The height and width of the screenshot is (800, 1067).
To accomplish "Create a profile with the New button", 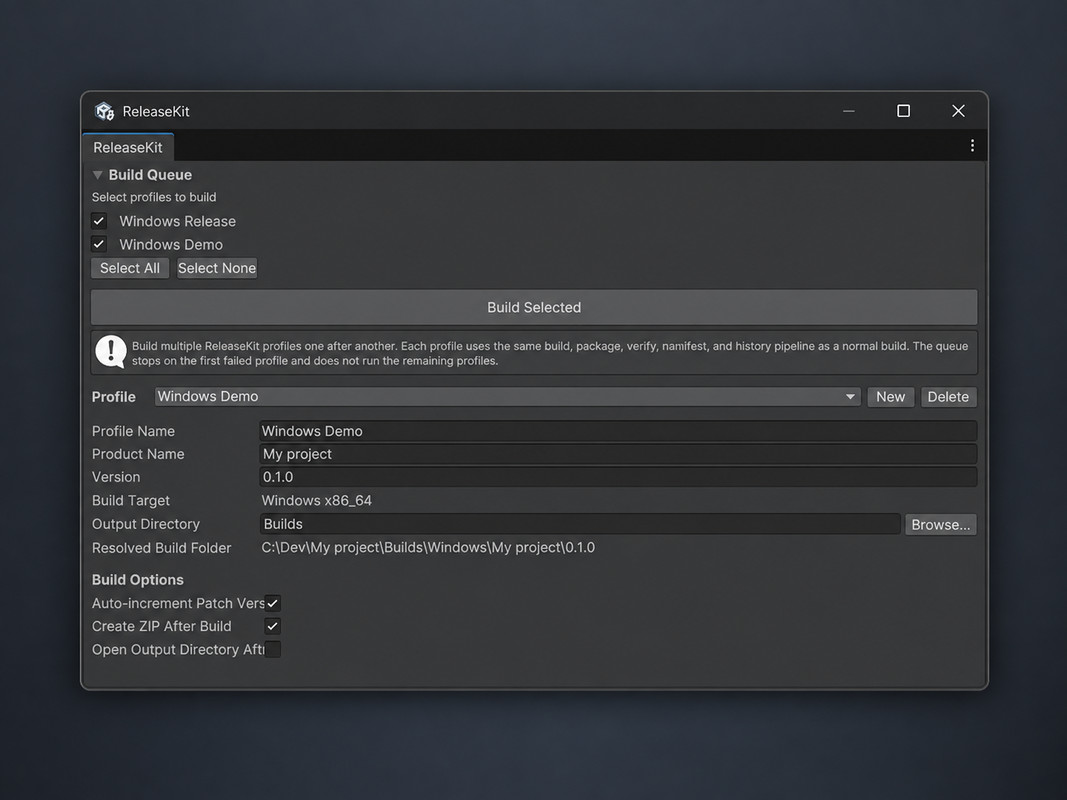I will point(891,397).
